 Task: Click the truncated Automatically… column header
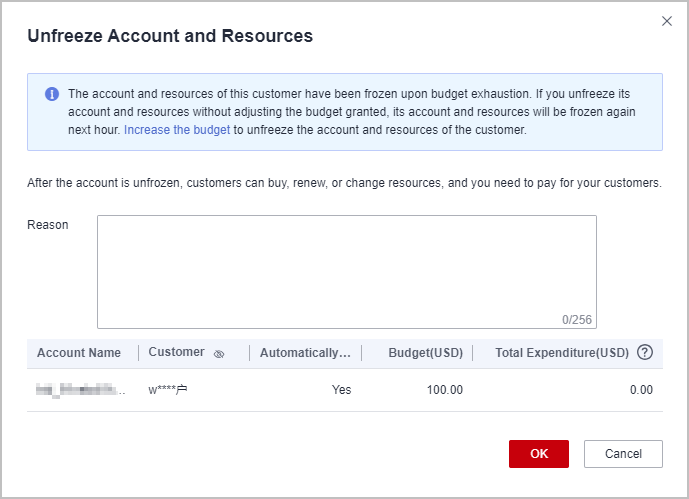305,353
